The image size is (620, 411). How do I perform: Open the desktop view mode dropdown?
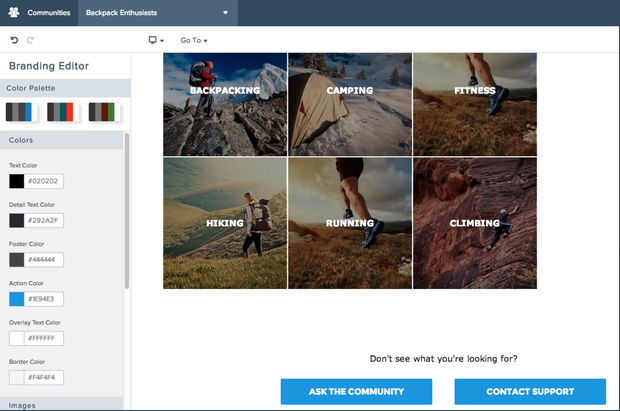point(156,40)
